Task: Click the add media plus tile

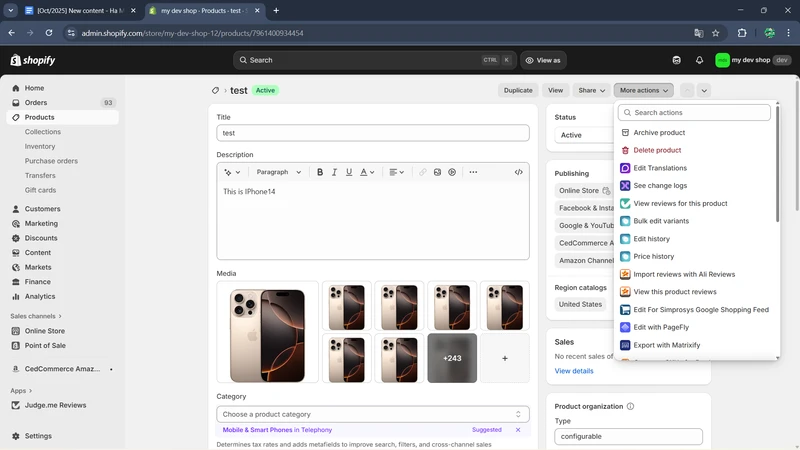Action: pos(505,358)
